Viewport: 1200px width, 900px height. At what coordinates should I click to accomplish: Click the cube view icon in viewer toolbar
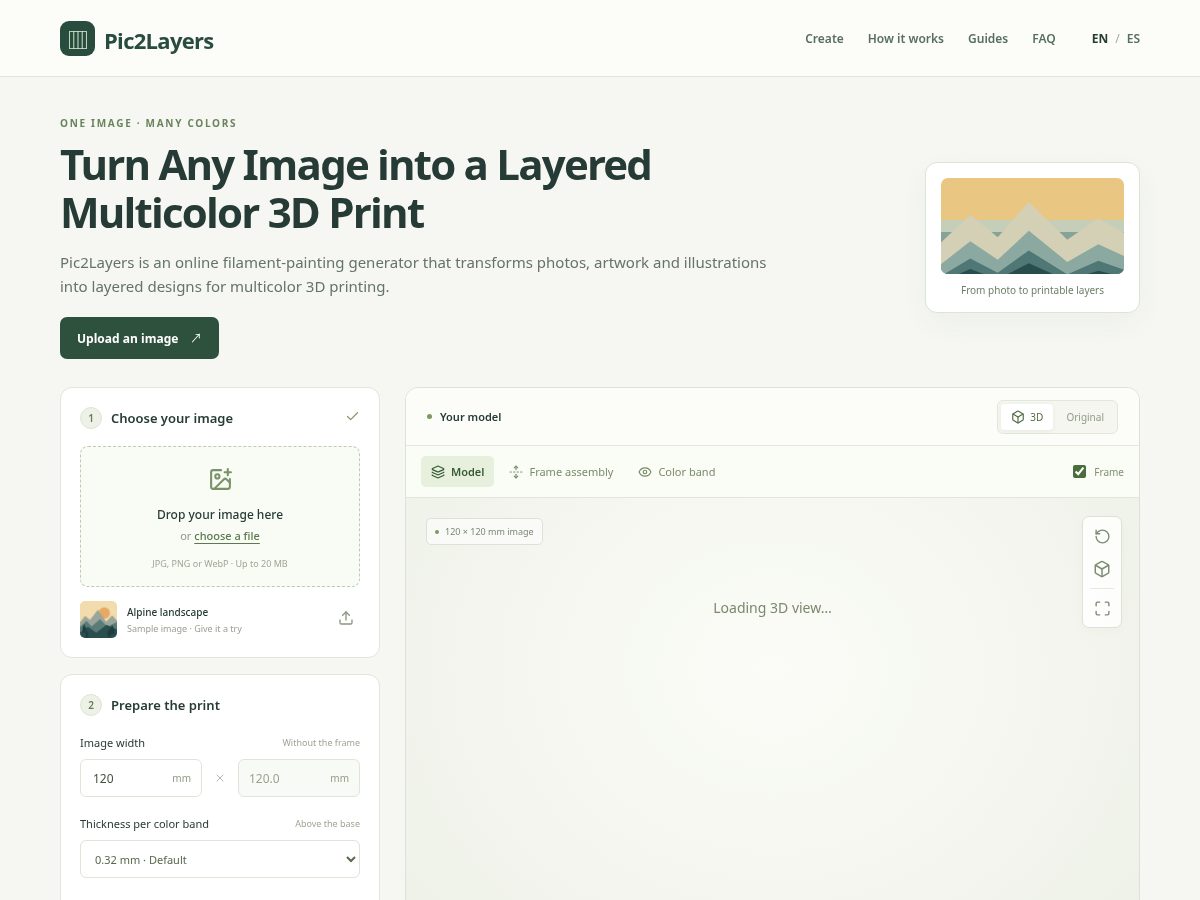pos(1102,569)
